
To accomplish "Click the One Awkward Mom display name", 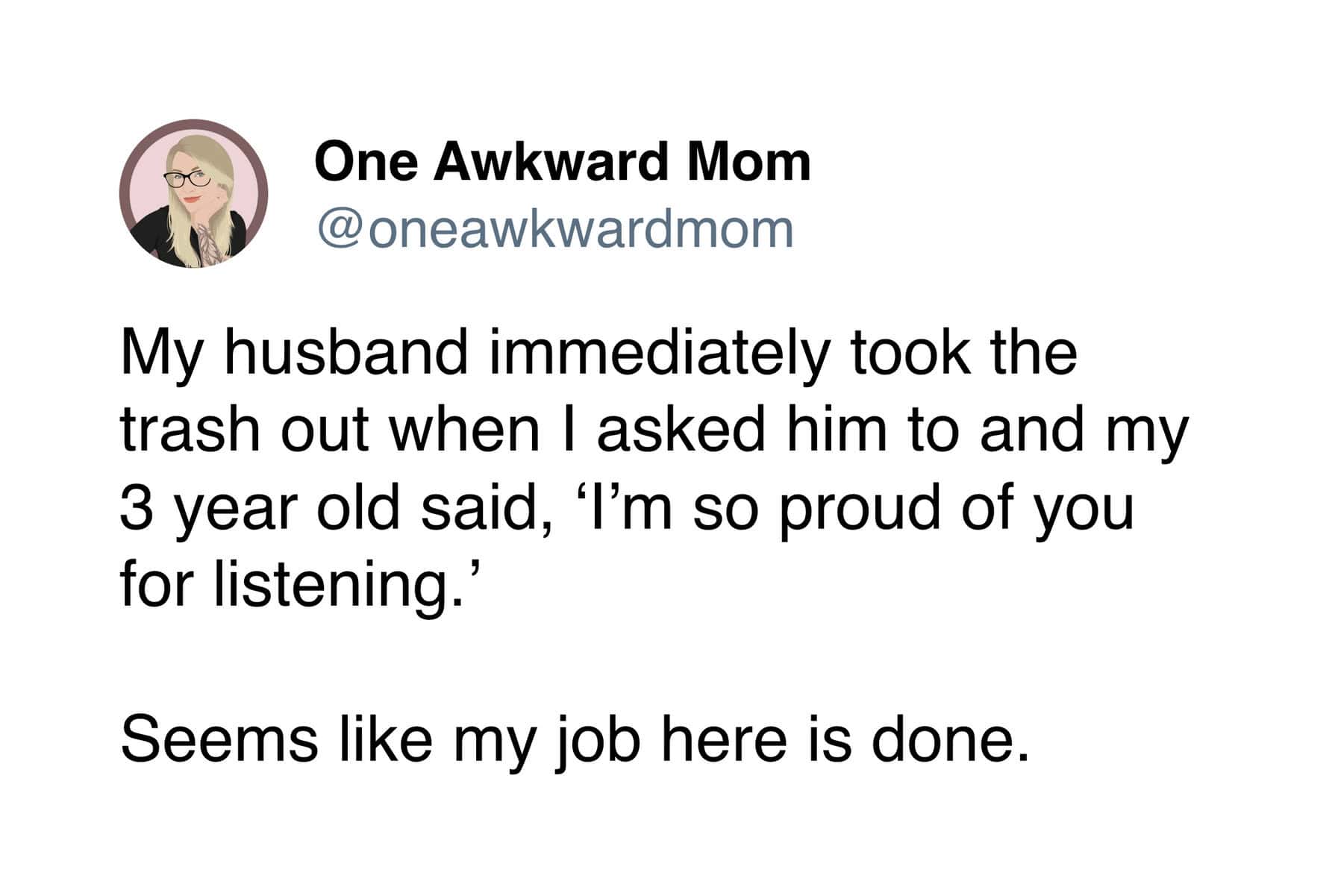I will (x=562, y=162).
